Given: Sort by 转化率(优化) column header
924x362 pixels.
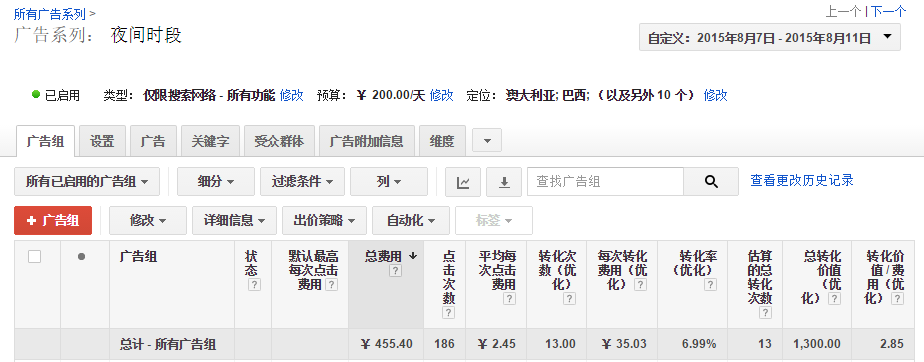Looking at the screenshot, I should point(696,263).
